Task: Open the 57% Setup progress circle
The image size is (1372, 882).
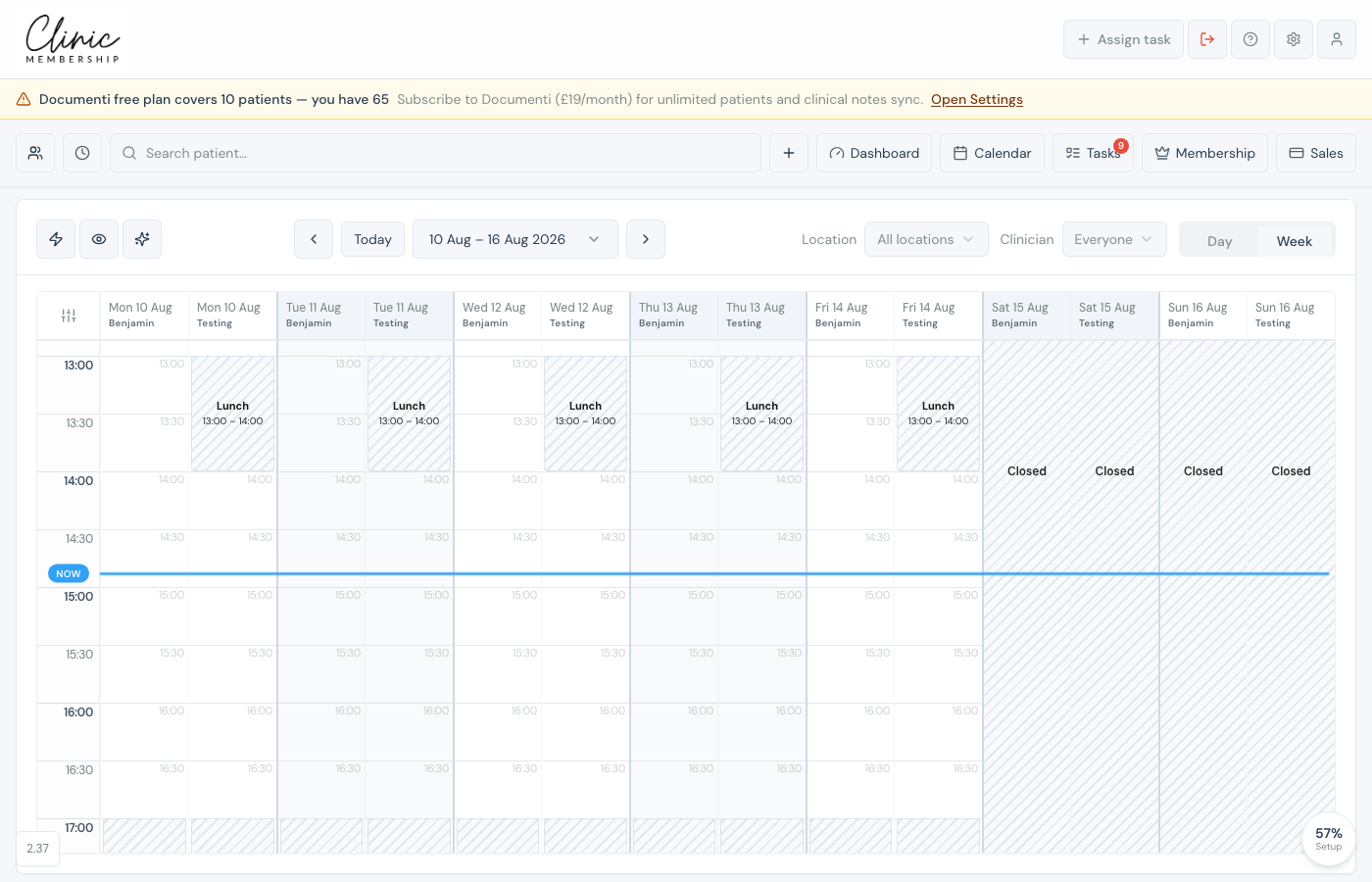Action: point(1329,839)
